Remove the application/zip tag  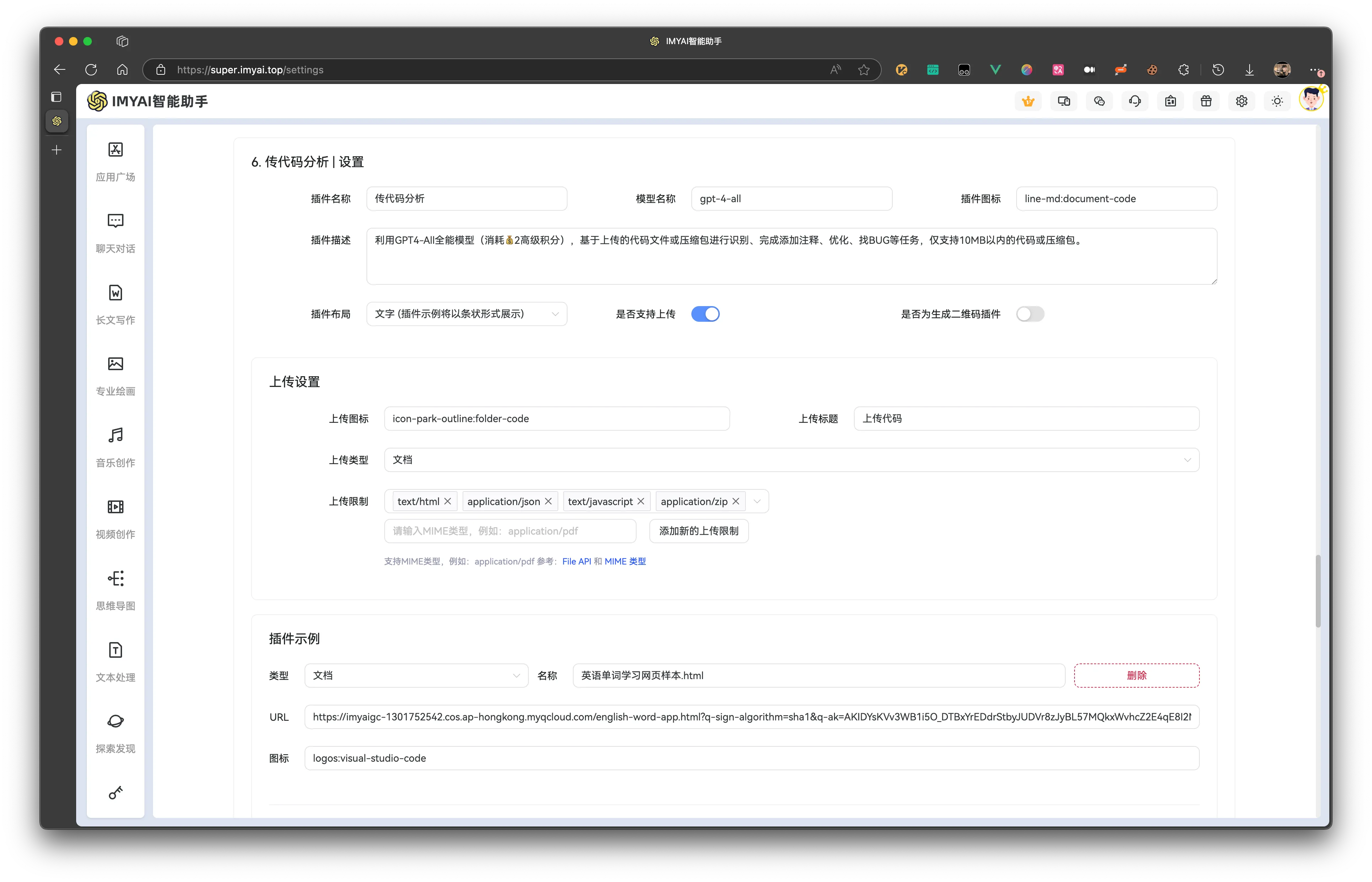click(735, 501)
